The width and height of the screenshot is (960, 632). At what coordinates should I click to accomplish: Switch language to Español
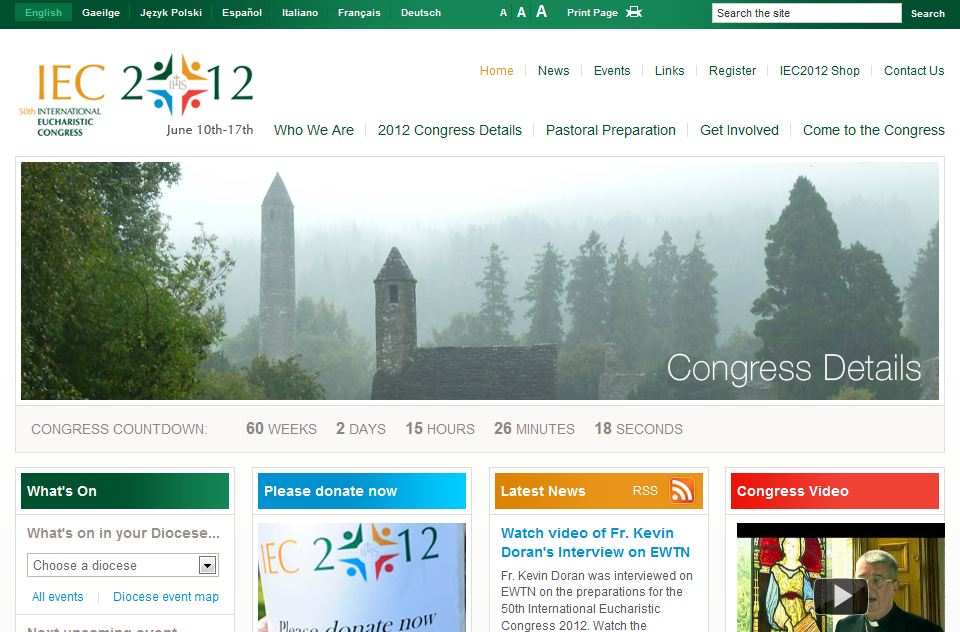click(242, 13)
